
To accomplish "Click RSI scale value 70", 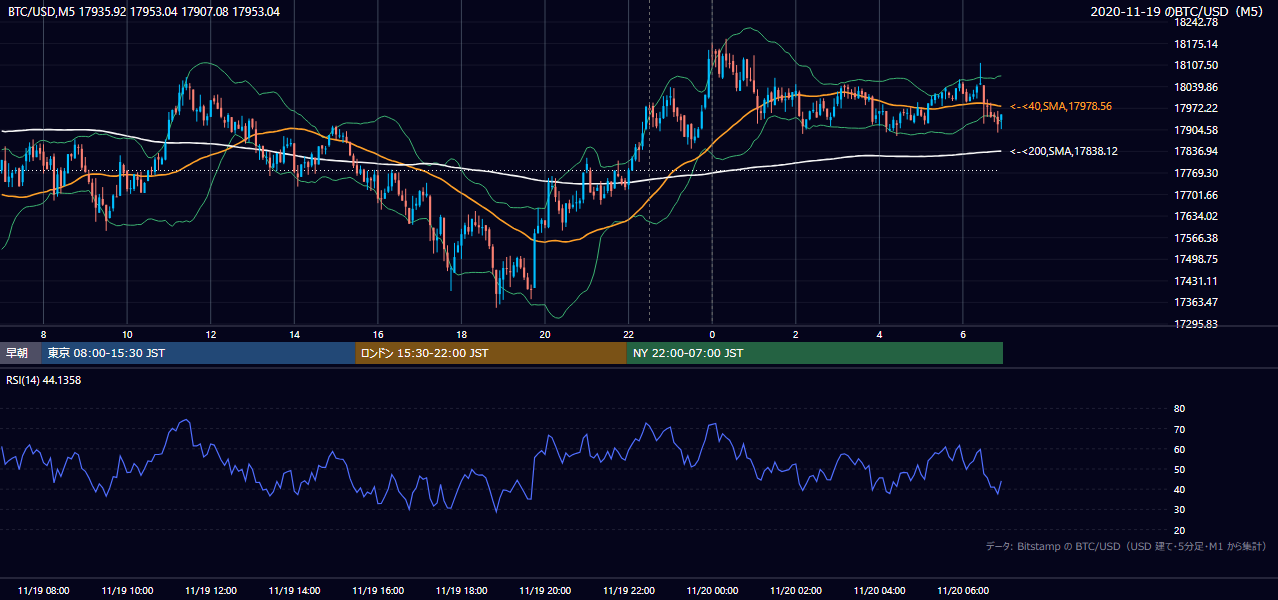I will (x=1179, y=429).
